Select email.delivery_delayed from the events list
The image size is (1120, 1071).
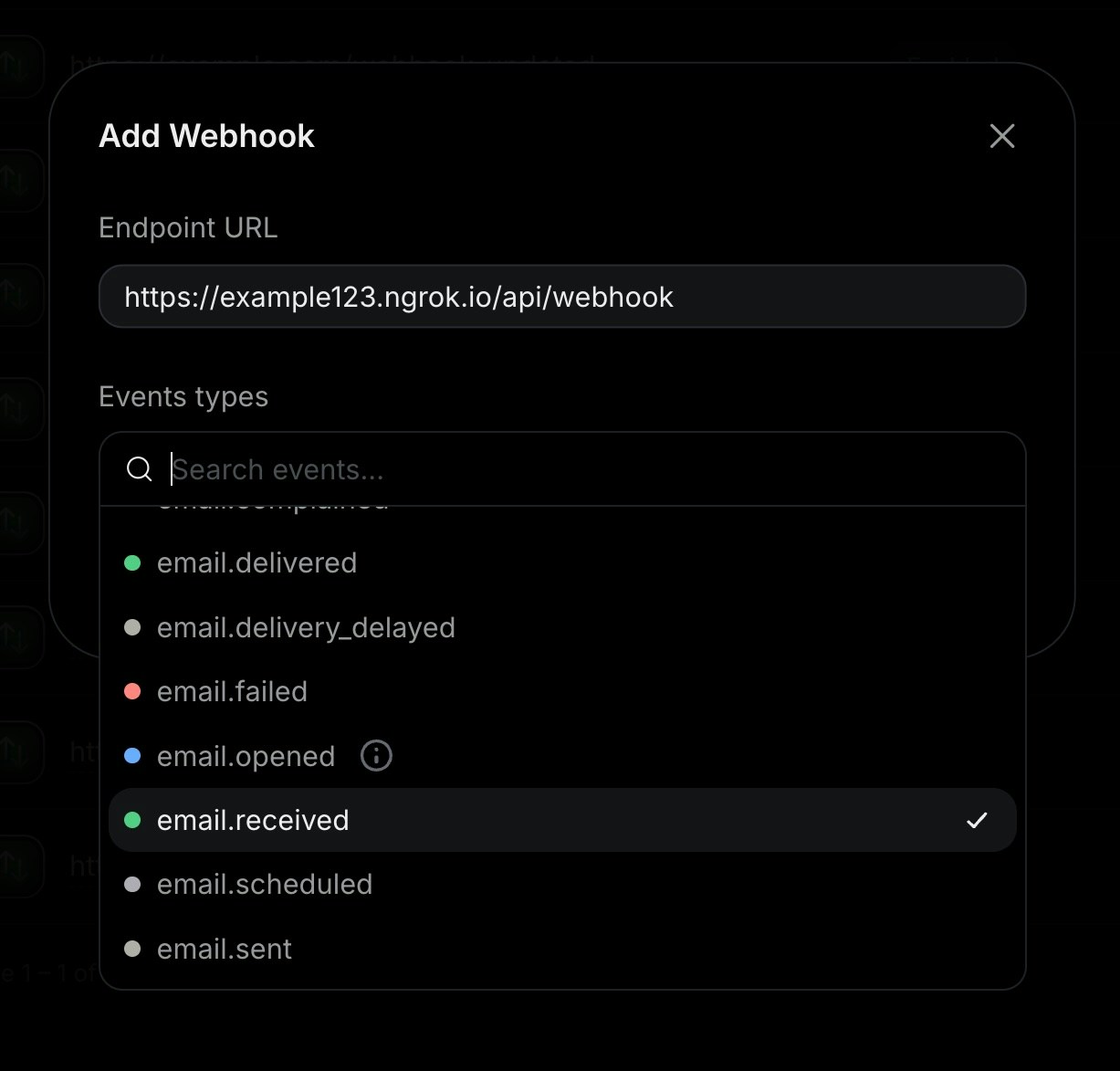pyautogui.click(x=307, y=627)
